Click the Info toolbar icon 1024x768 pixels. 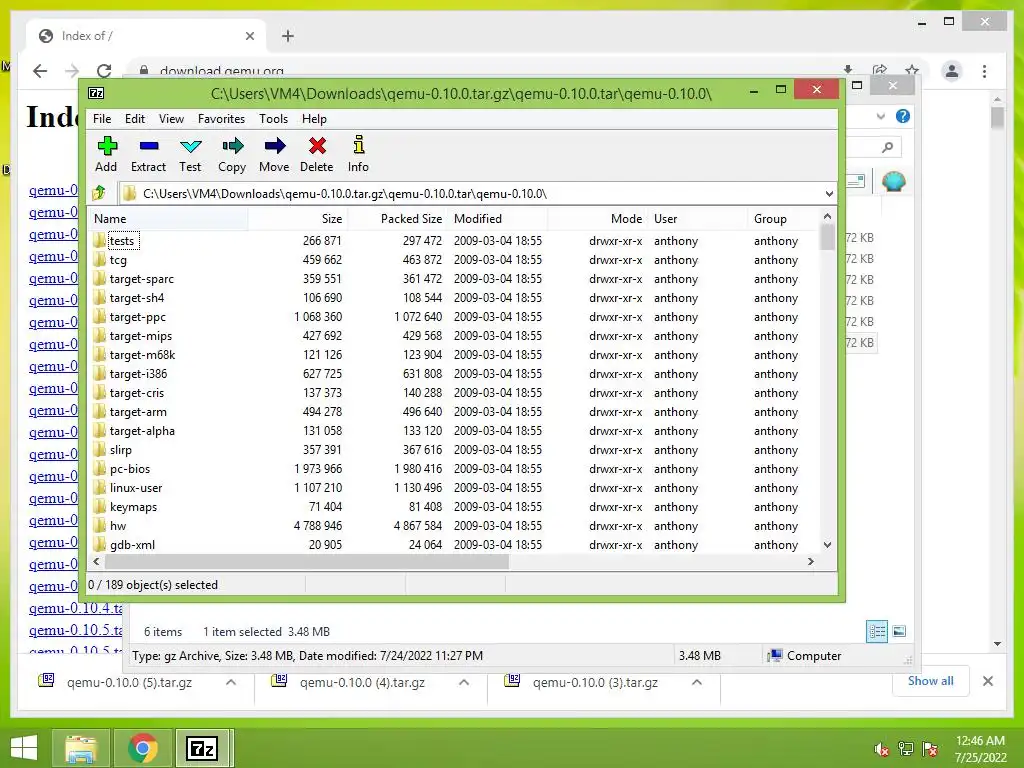[x=359, y=144]
